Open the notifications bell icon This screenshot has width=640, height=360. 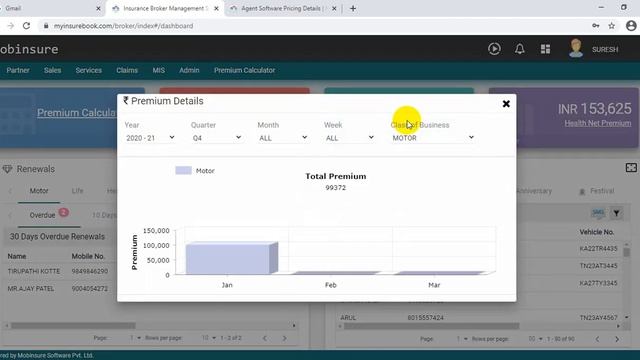520,49
